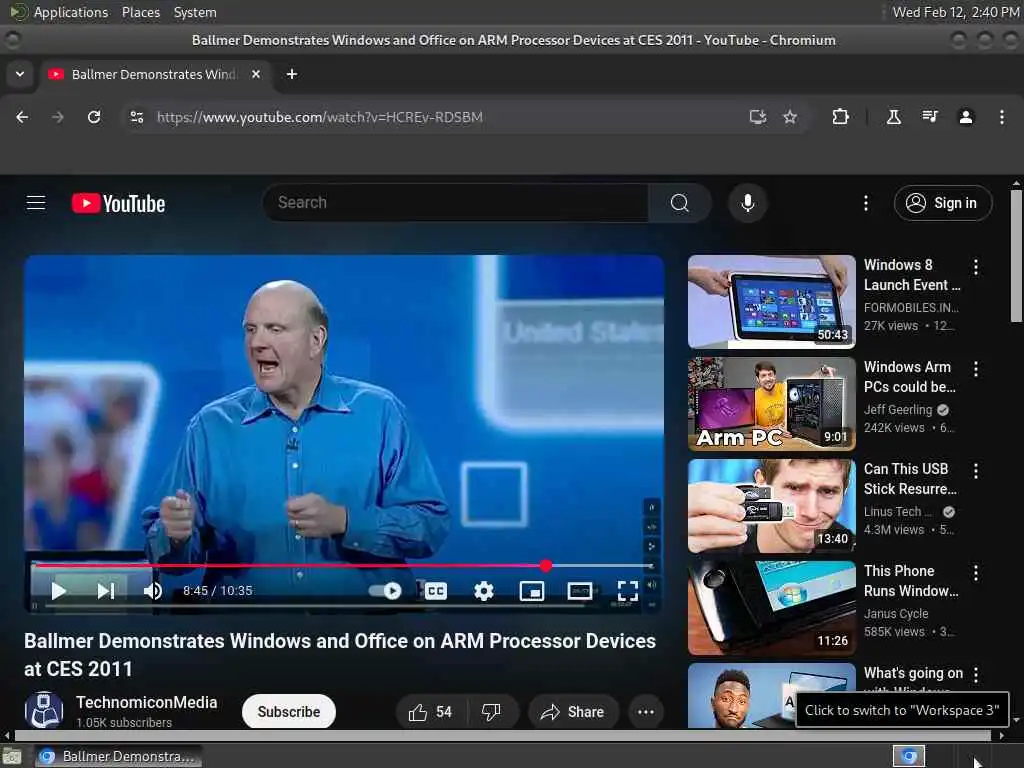Open the System menu
Viewport: 1024px width, 768px height.
tap(195, 12)
